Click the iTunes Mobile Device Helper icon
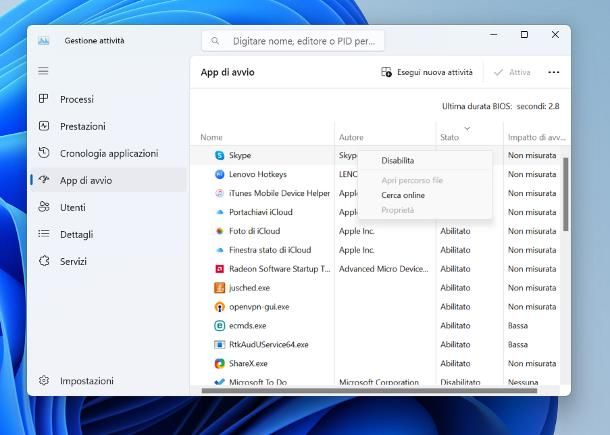 coord(219,193)
